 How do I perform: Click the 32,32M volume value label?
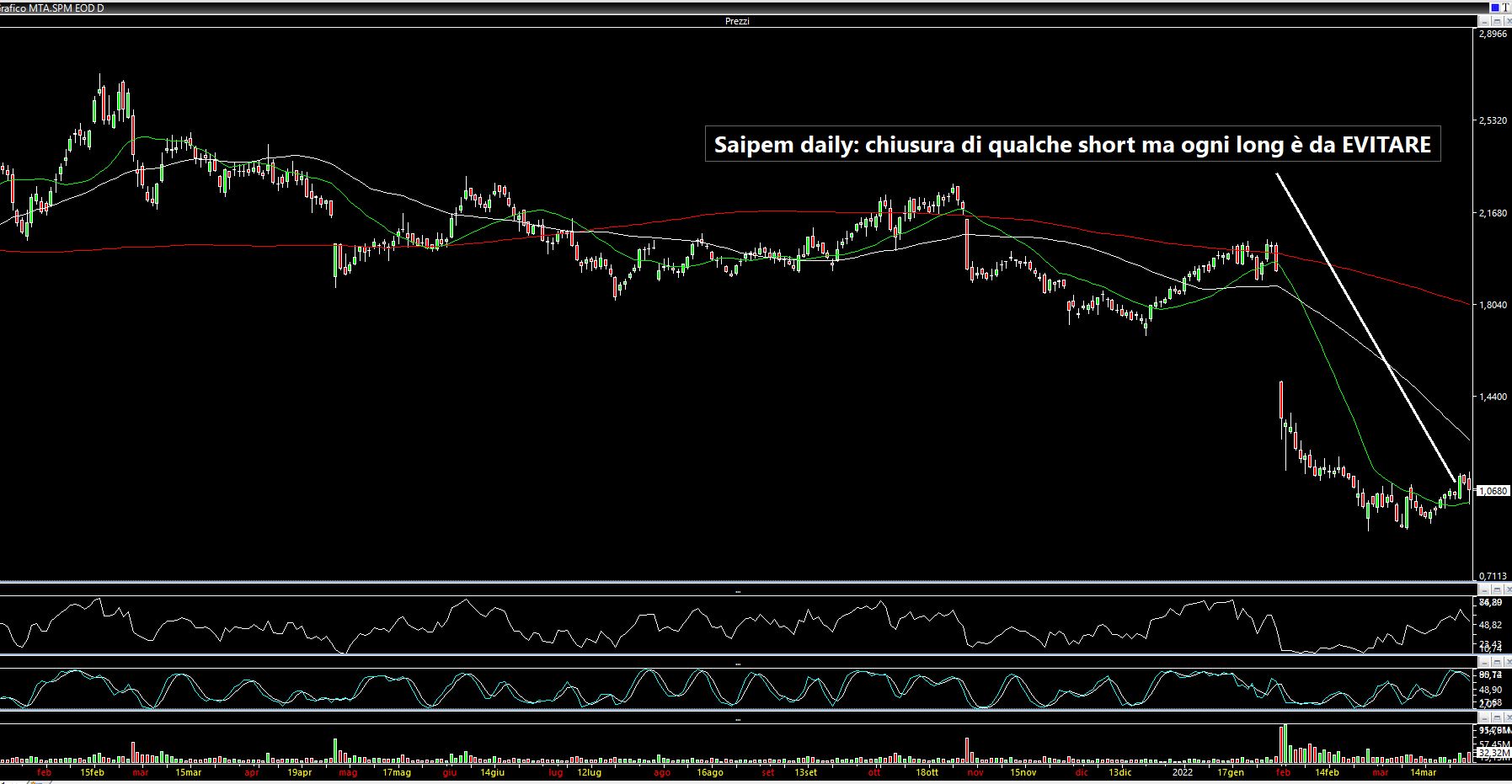coord(1493,753)
